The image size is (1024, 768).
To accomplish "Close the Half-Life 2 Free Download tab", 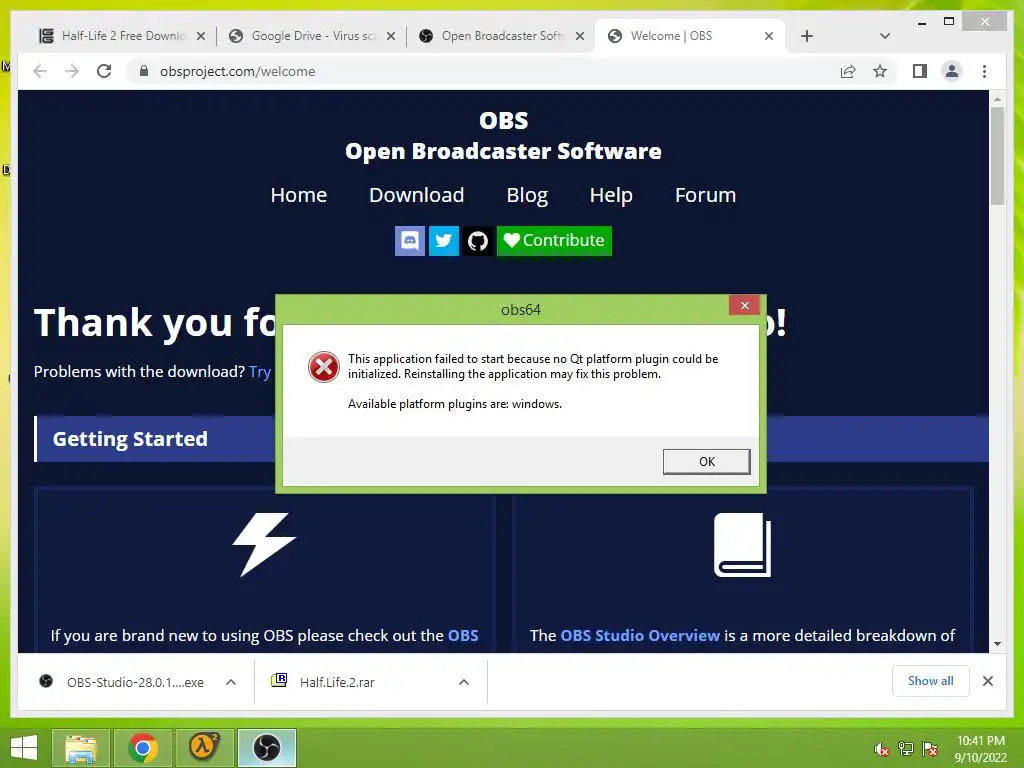I will (201, 37).
